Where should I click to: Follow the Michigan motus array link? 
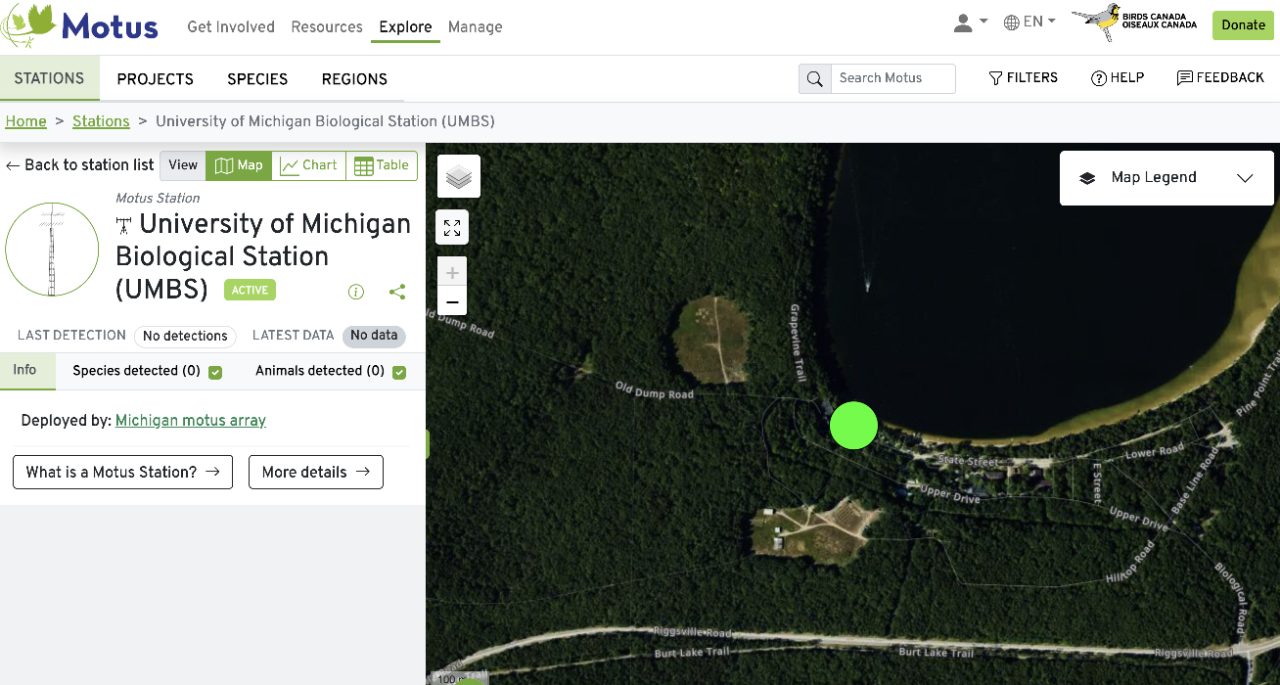[190, 420]
